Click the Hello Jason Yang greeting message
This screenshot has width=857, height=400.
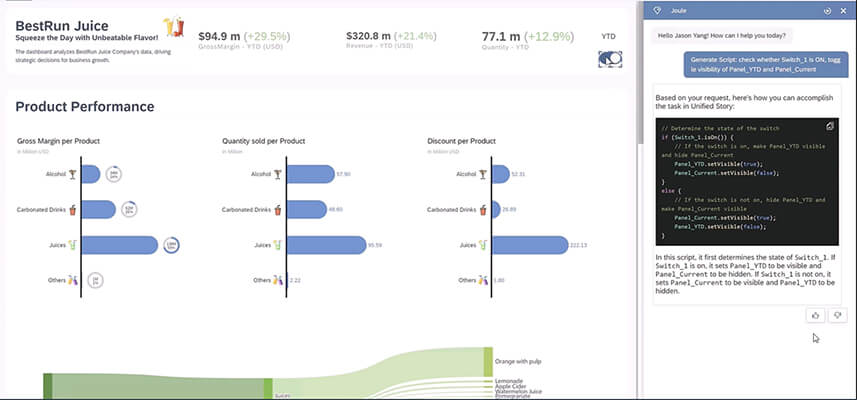[x=722, y=36]
